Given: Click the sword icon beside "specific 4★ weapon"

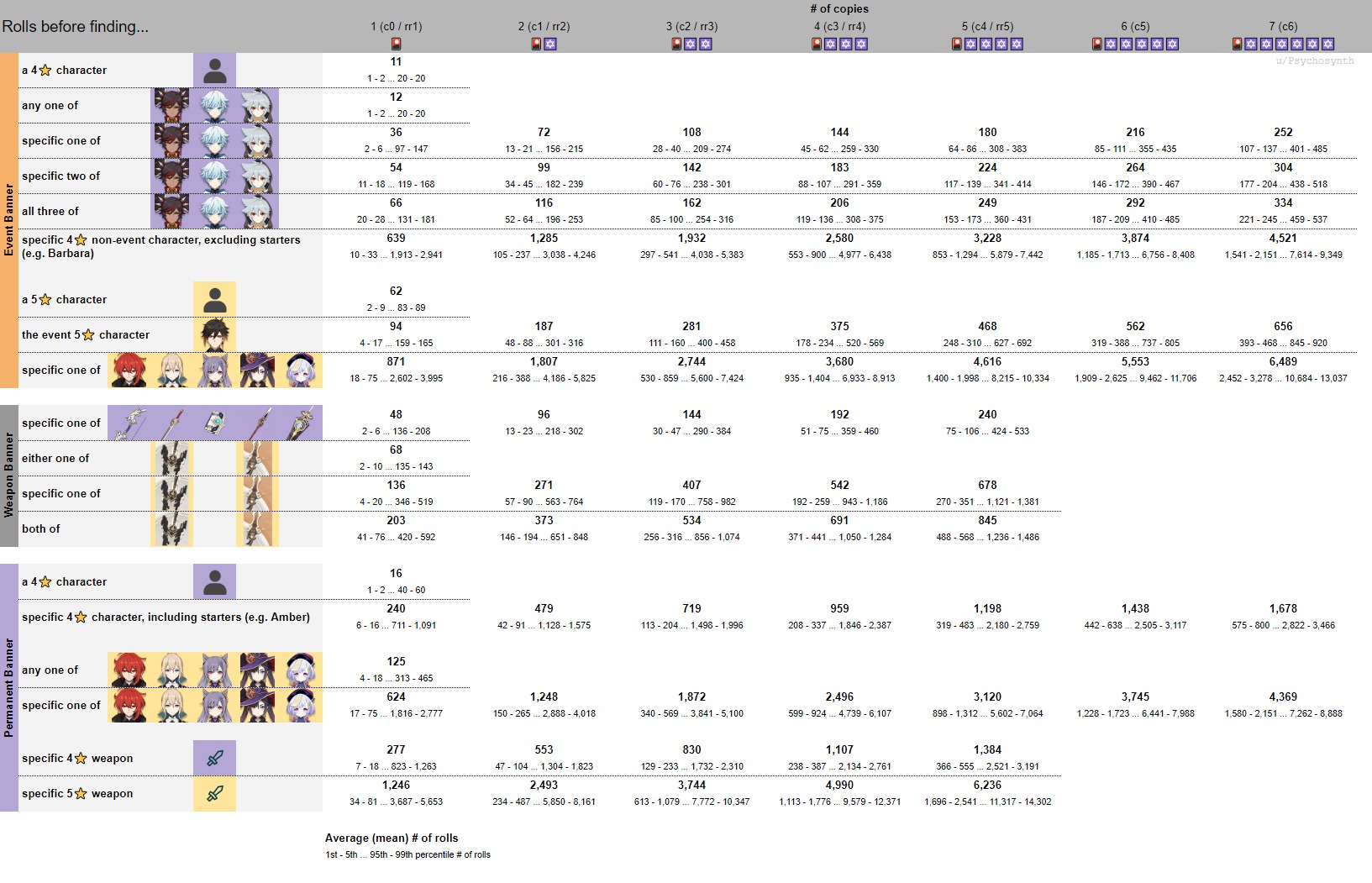Looking at the screenshot, I should tap(214, 758).
